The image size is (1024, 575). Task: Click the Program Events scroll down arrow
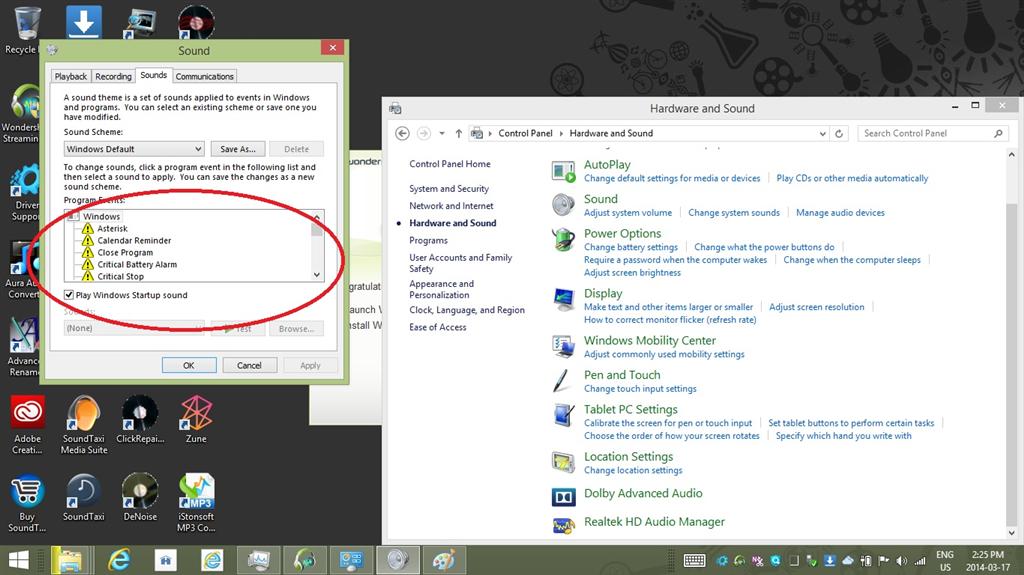[x=317, y=275]
